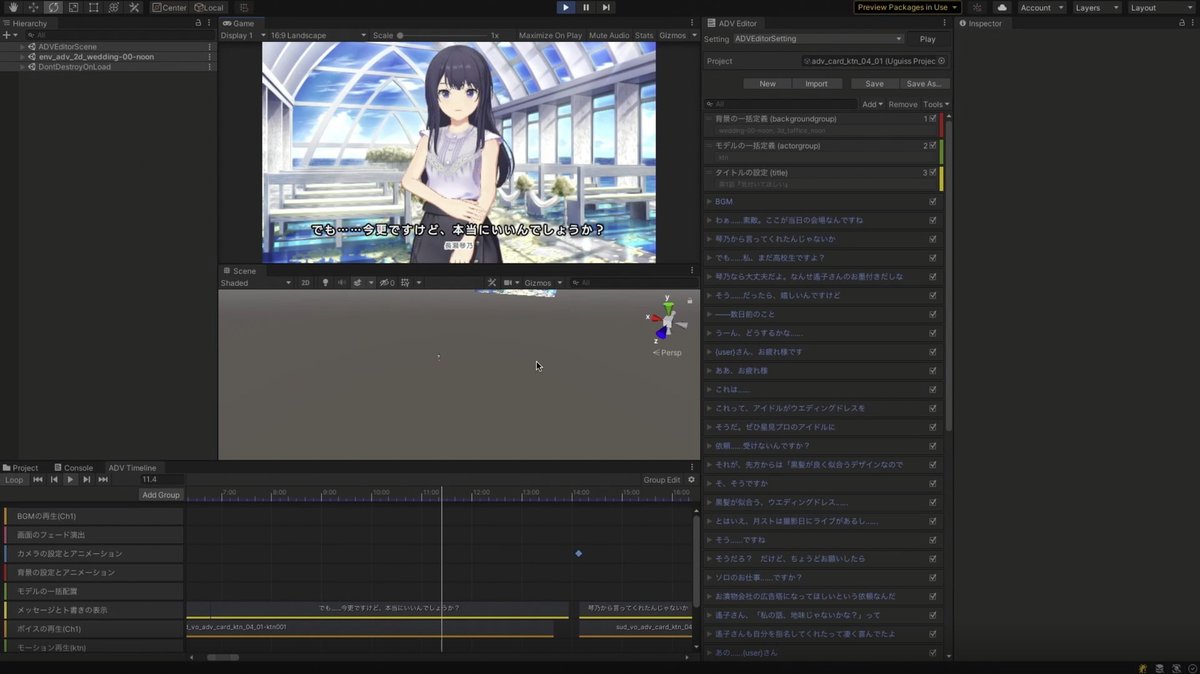Switch to the Console tab
This screenshot has width=1200, height=674.
tap(73, 468)
